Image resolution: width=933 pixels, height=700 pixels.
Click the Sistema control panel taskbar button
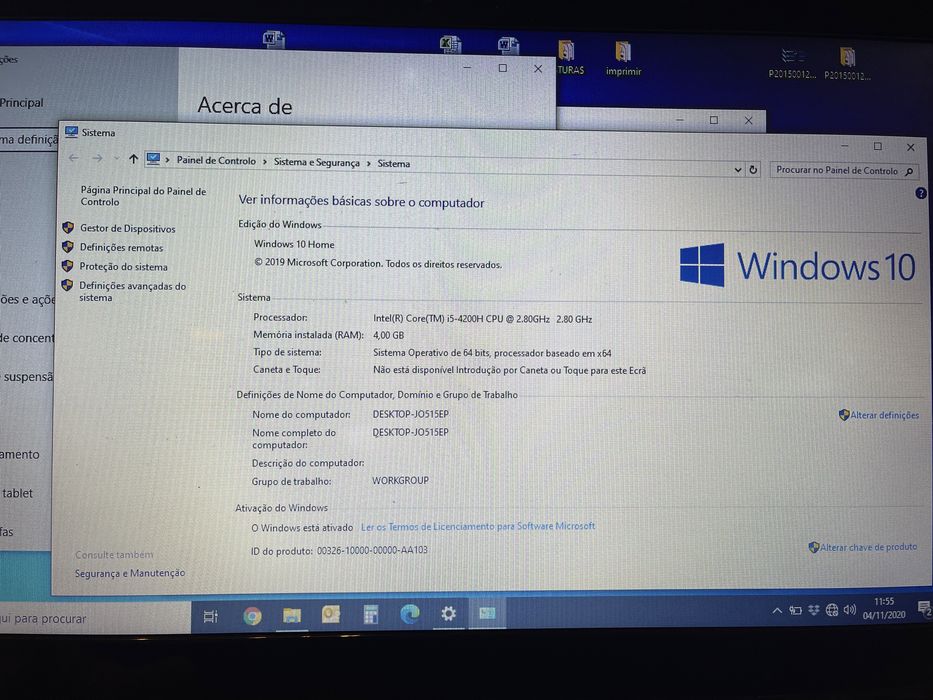point(487,613)
